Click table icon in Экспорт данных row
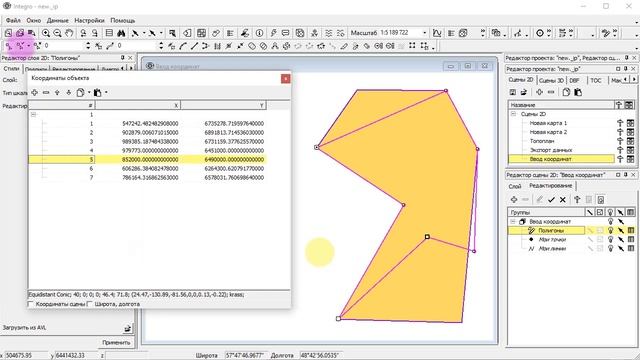Viewport: 640px width, 360px height. (631, 150)
